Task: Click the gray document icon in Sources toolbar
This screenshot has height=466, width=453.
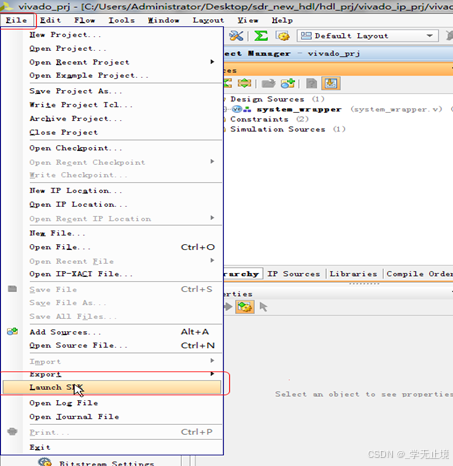Action: point(311,83)
